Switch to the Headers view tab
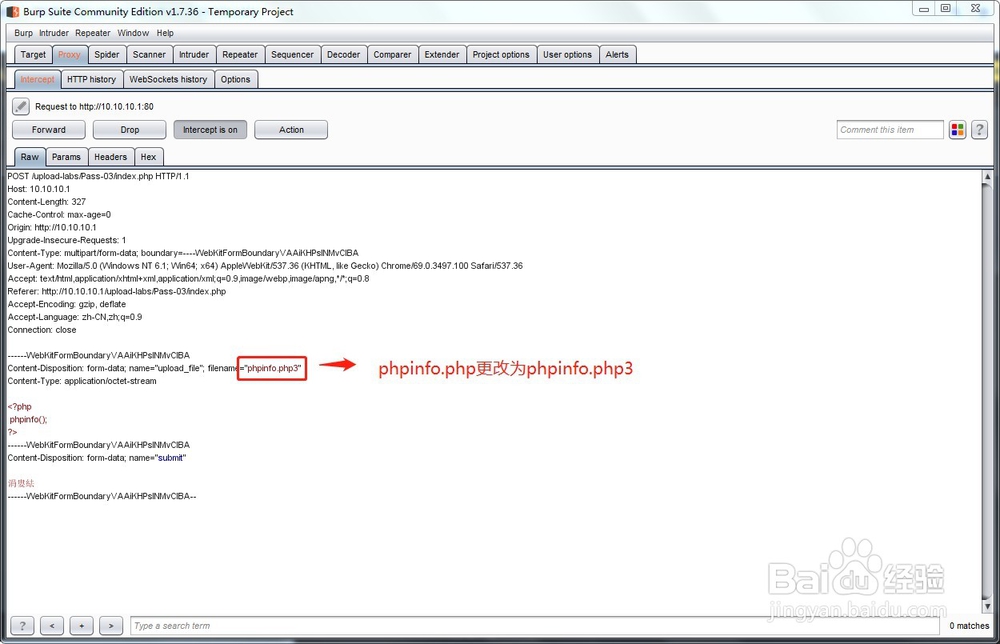Screen dimensions: 1000x644 (110, 157)
